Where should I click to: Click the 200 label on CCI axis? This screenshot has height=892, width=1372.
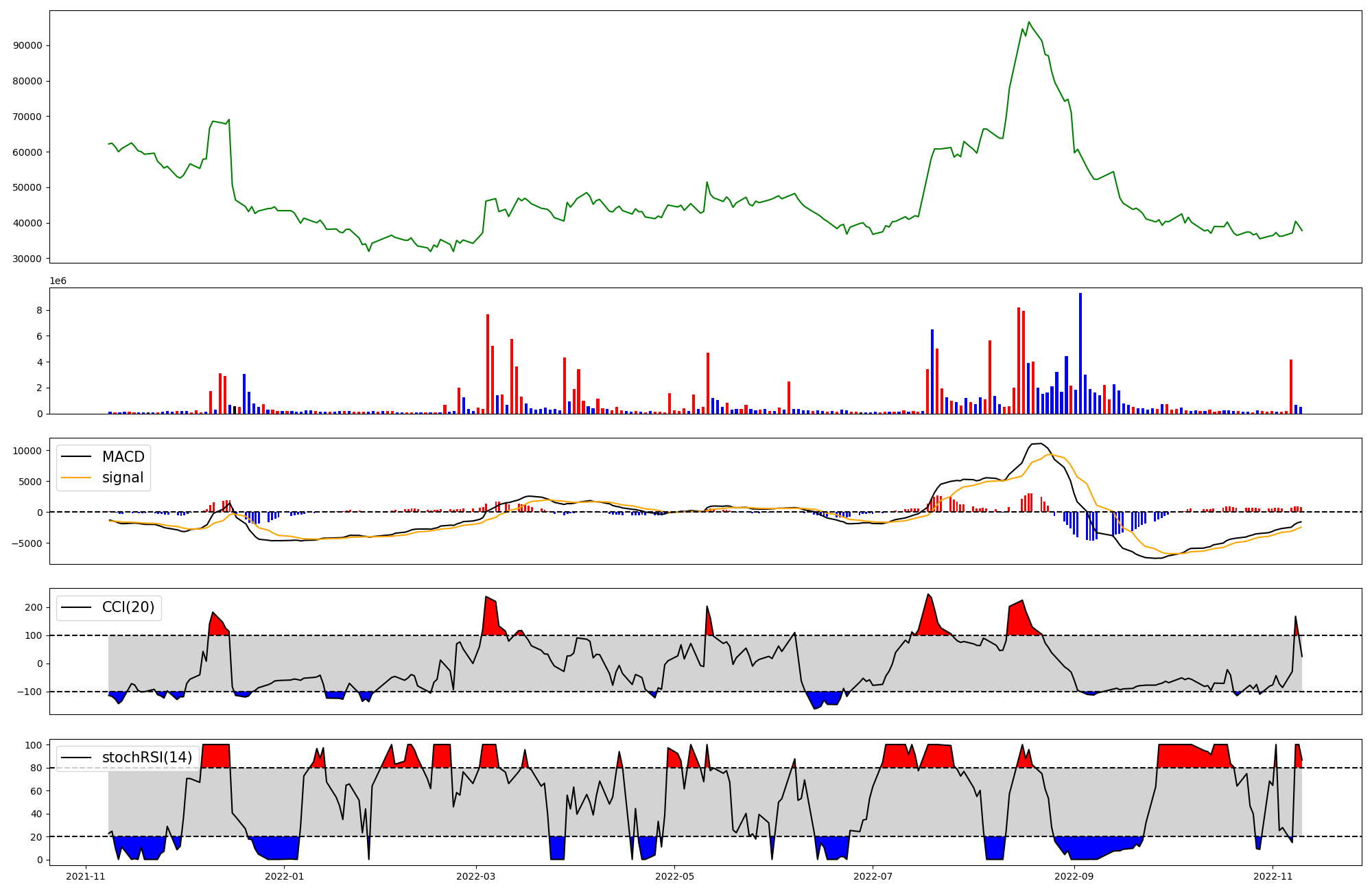pos(34,607)
